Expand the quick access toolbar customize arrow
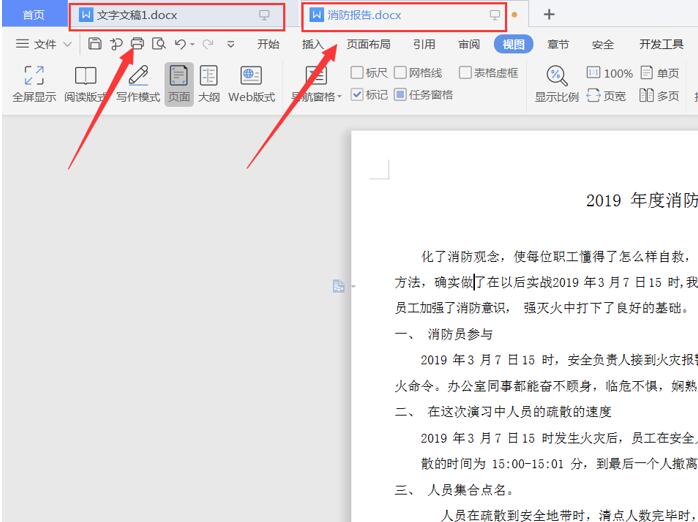The image size is (698, 522). [231, 44]
